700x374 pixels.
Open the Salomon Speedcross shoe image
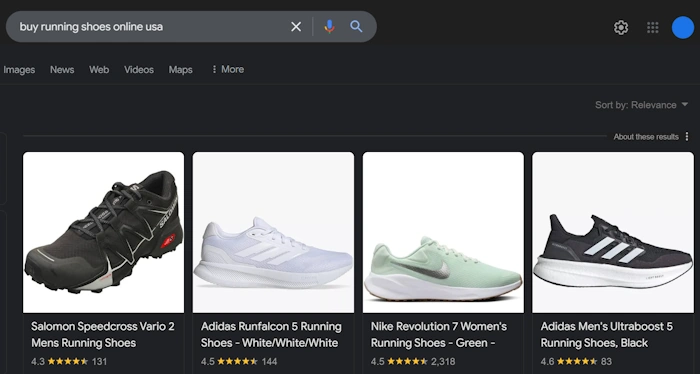[x=104, y=232]
